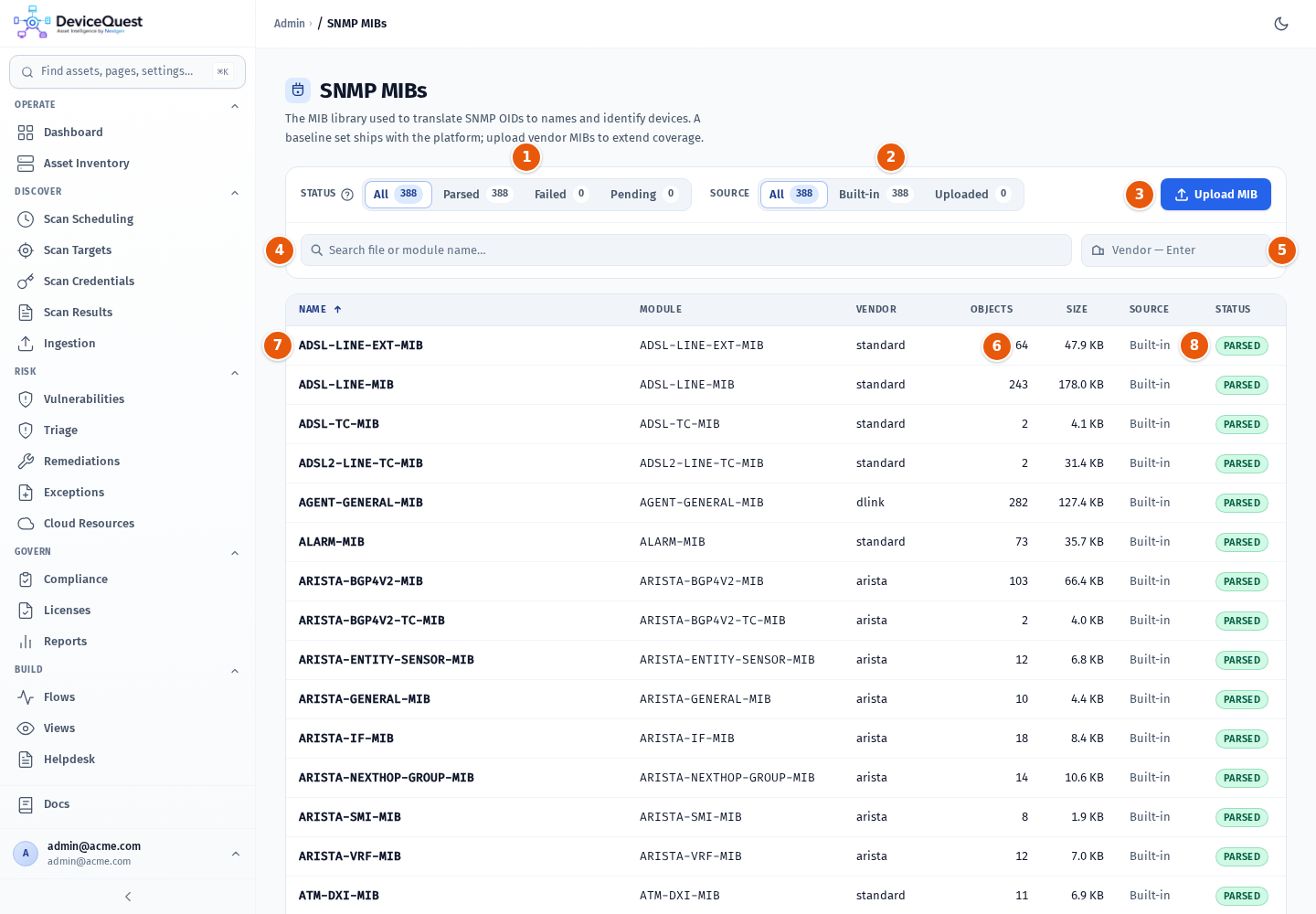Collapse the sidebar with the arrow
The width and height of the screenshot is (1316, 914).
(128, 897)
